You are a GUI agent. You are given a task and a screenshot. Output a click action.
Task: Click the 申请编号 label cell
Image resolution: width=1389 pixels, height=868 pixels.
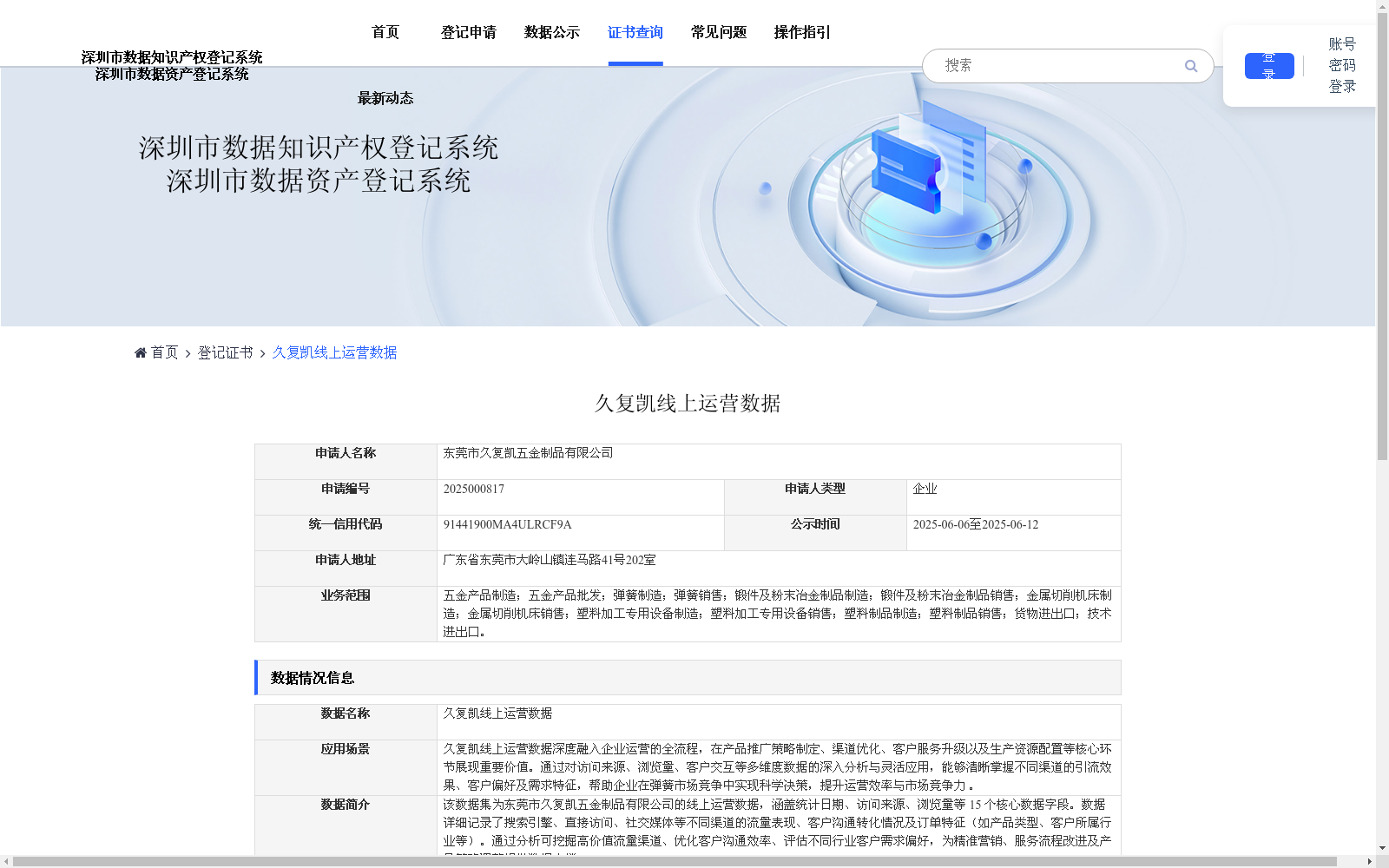346,497
